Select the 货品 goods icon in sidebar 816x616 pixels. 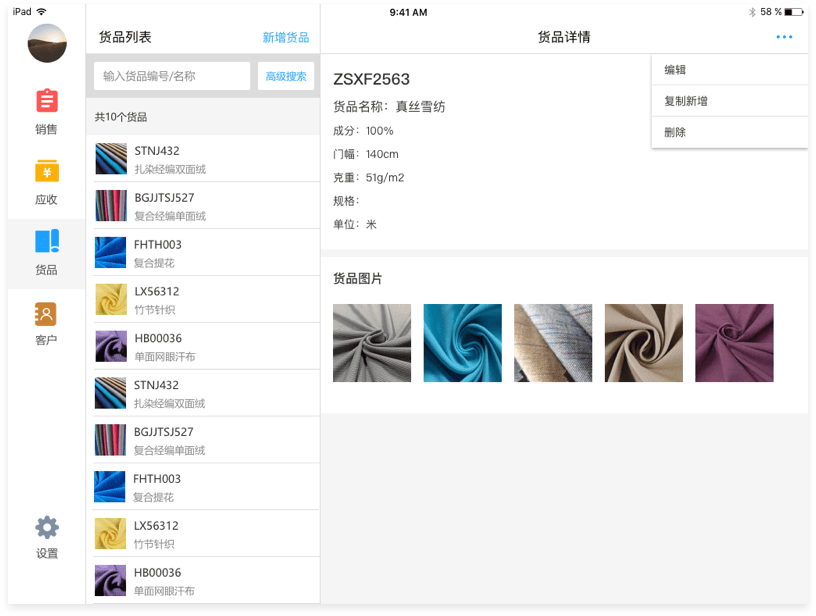46,242
